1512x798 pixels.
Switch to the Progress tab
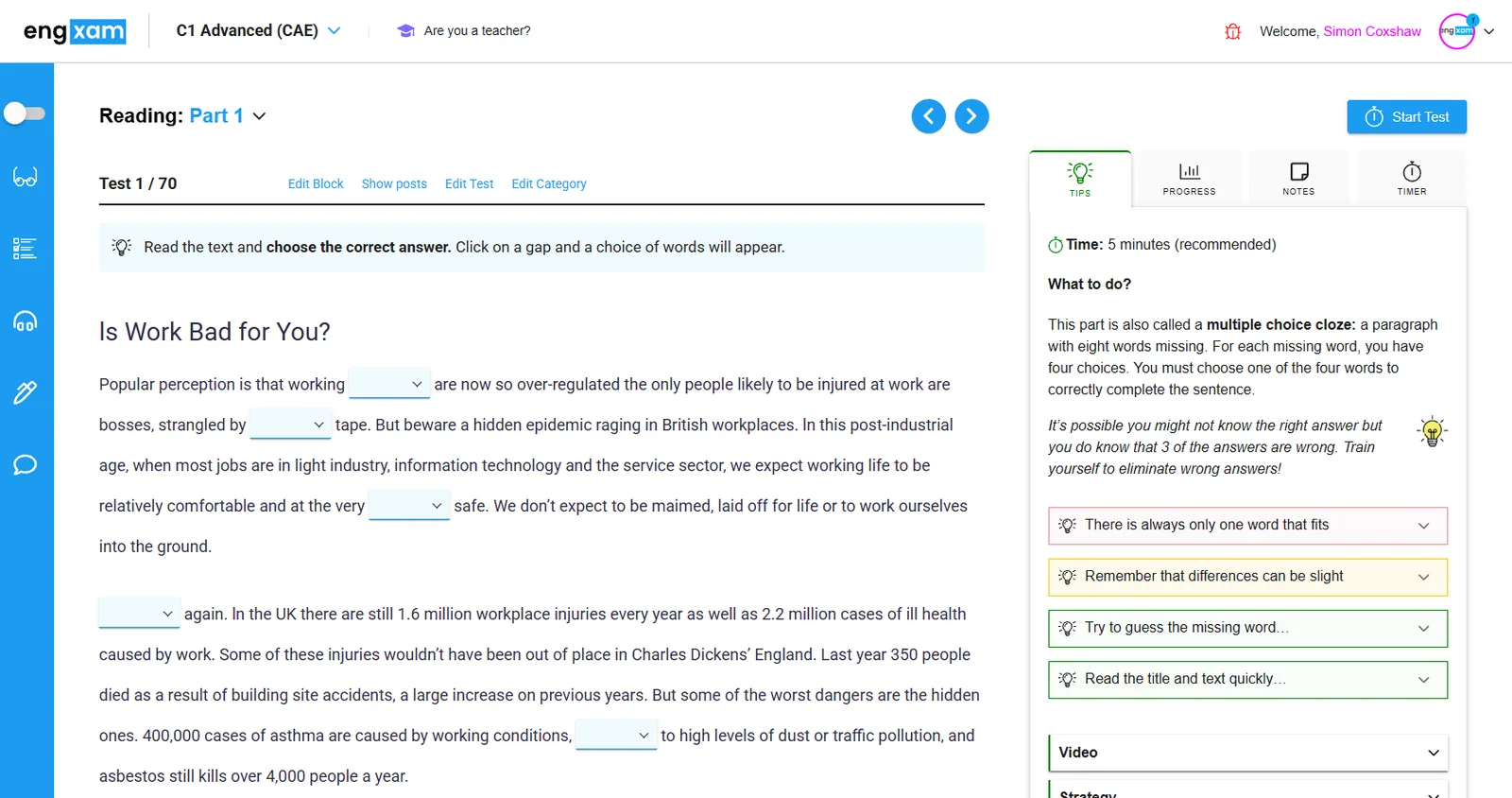[x=1190, y=179]
